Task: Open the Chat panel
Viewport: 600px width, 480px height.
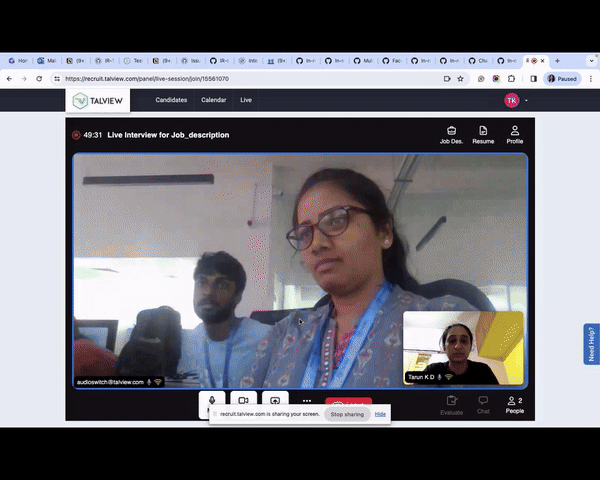Action: click(x=483, y=405)
